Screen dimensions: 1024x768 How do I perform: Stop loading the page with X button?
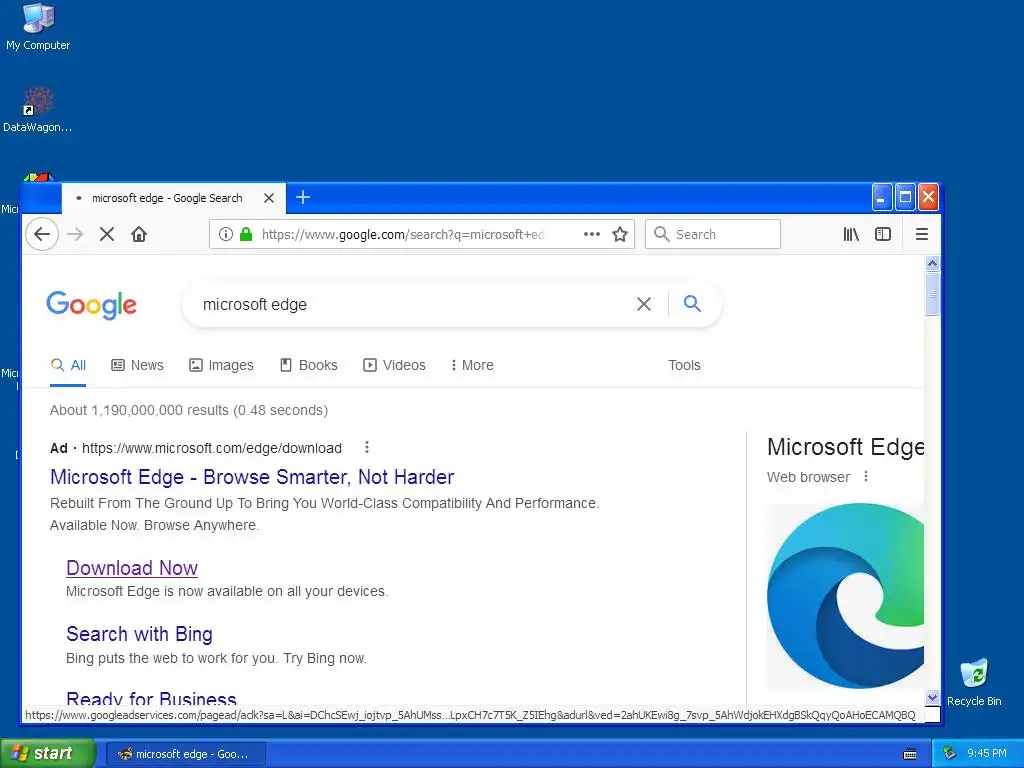point(106,234)
